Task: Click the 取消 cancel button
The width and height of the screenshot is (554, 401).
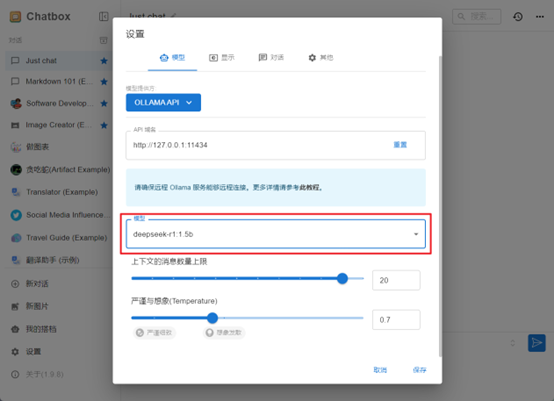Action: click(380, 370)
